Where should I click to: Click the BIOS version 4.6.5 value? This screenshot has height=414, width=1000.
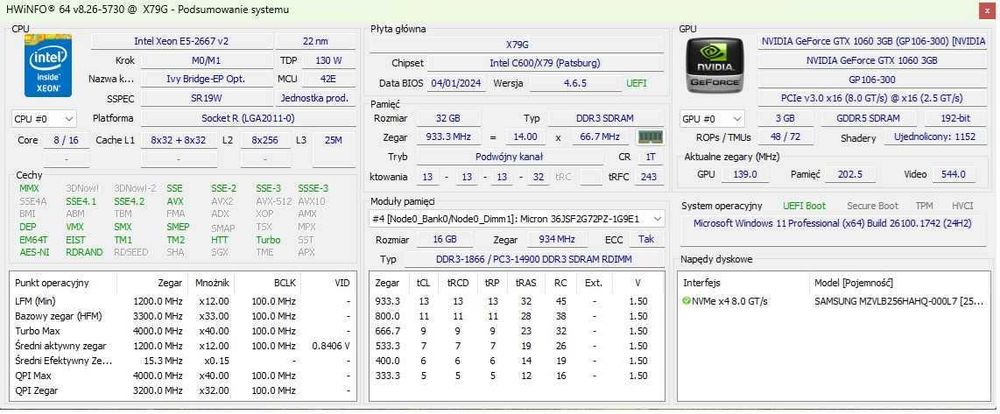(575, 84)
